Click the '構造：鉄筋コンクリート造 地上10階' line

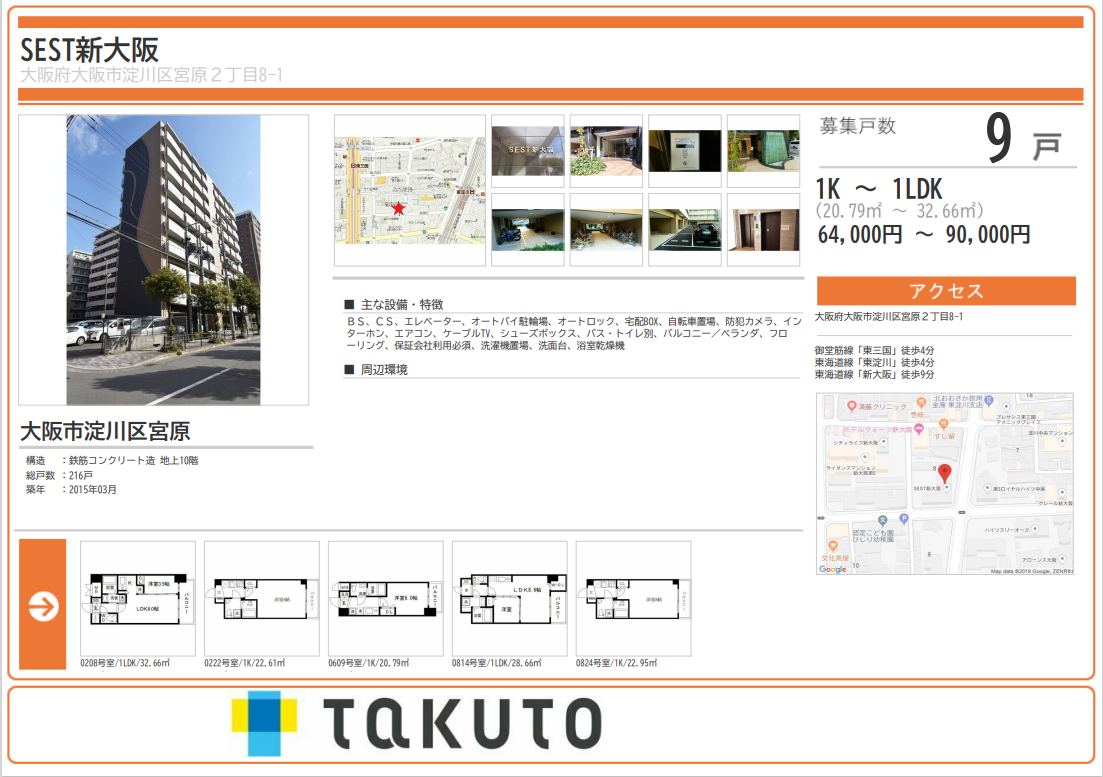112,461
